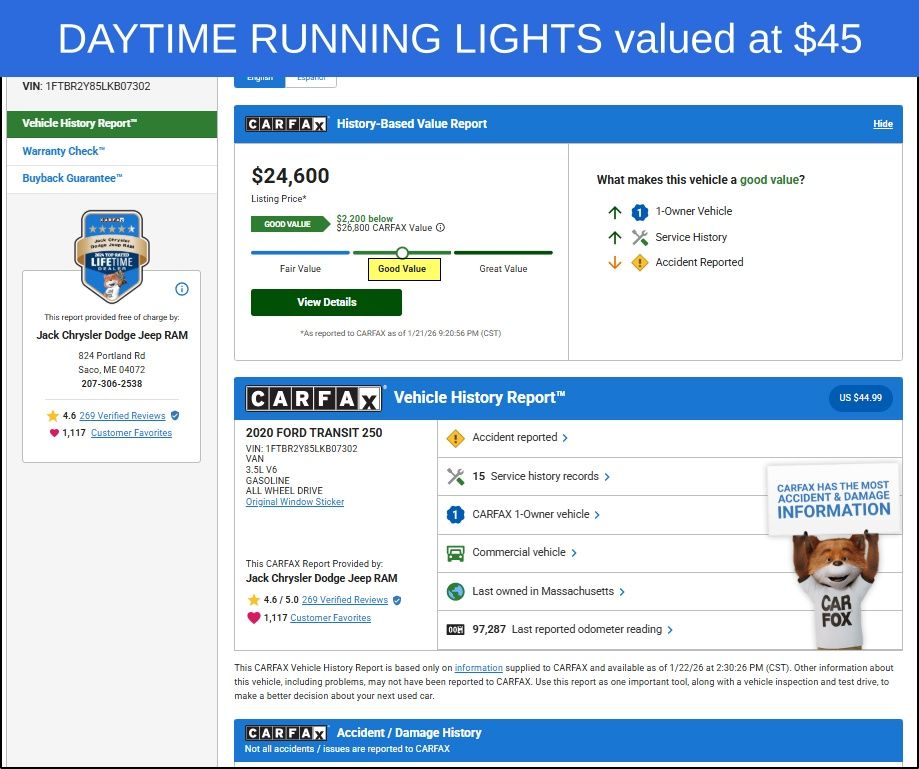Open the Warranty Check tab
Image resolution: width=919 pixels, height=769 pixels.
click(x=63, y=151)
